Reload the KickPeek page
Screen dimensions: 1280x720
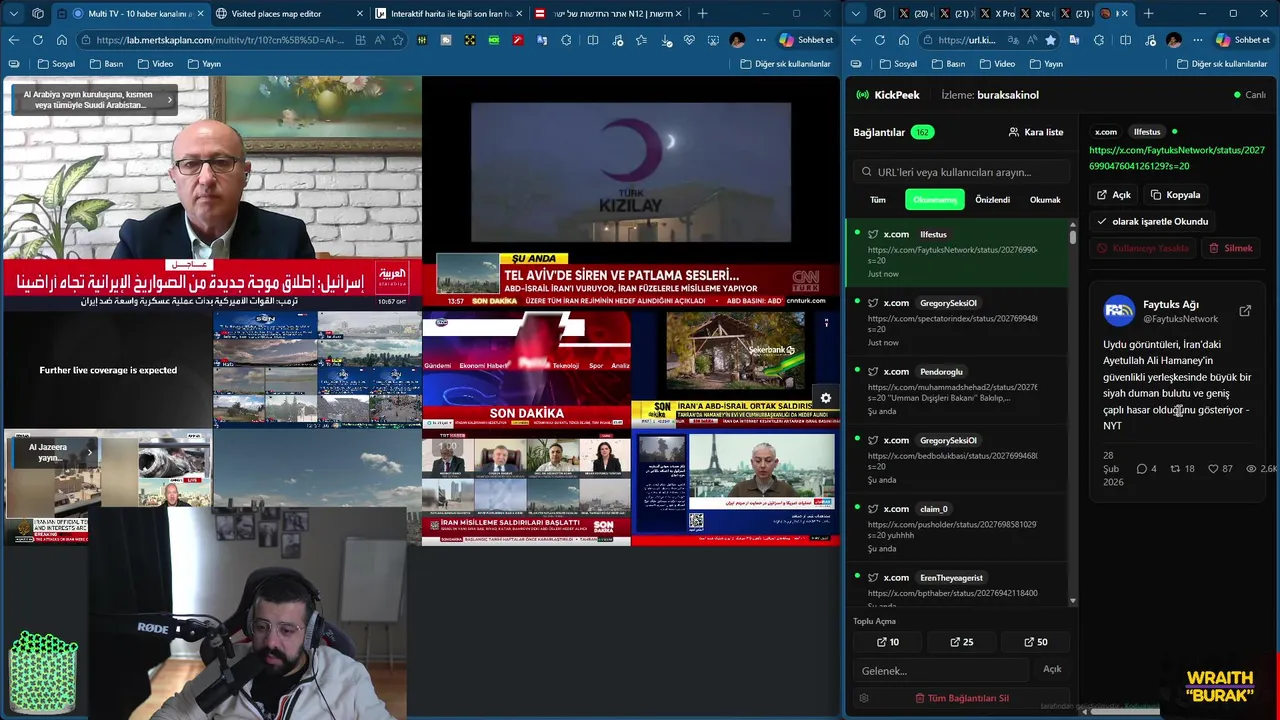[x=879, y=40]
